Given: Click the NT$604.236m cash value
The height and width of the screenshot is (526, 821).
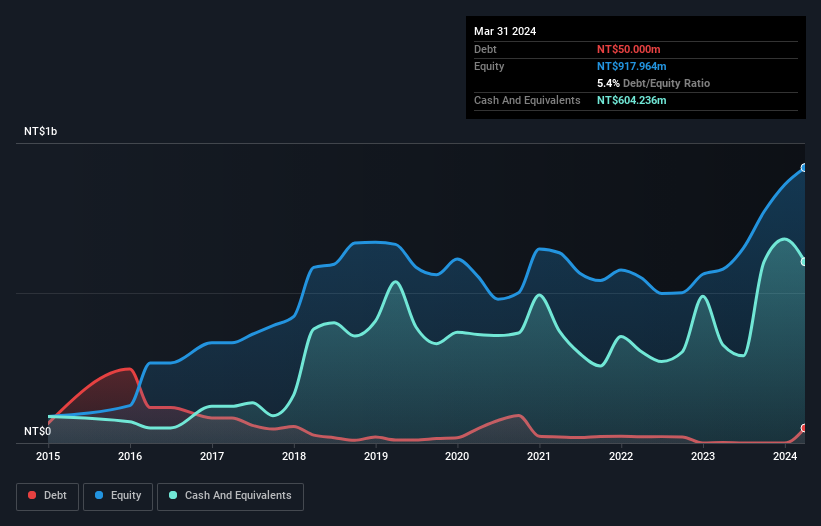Looking at the screenshot, I should tap(631, 100).
